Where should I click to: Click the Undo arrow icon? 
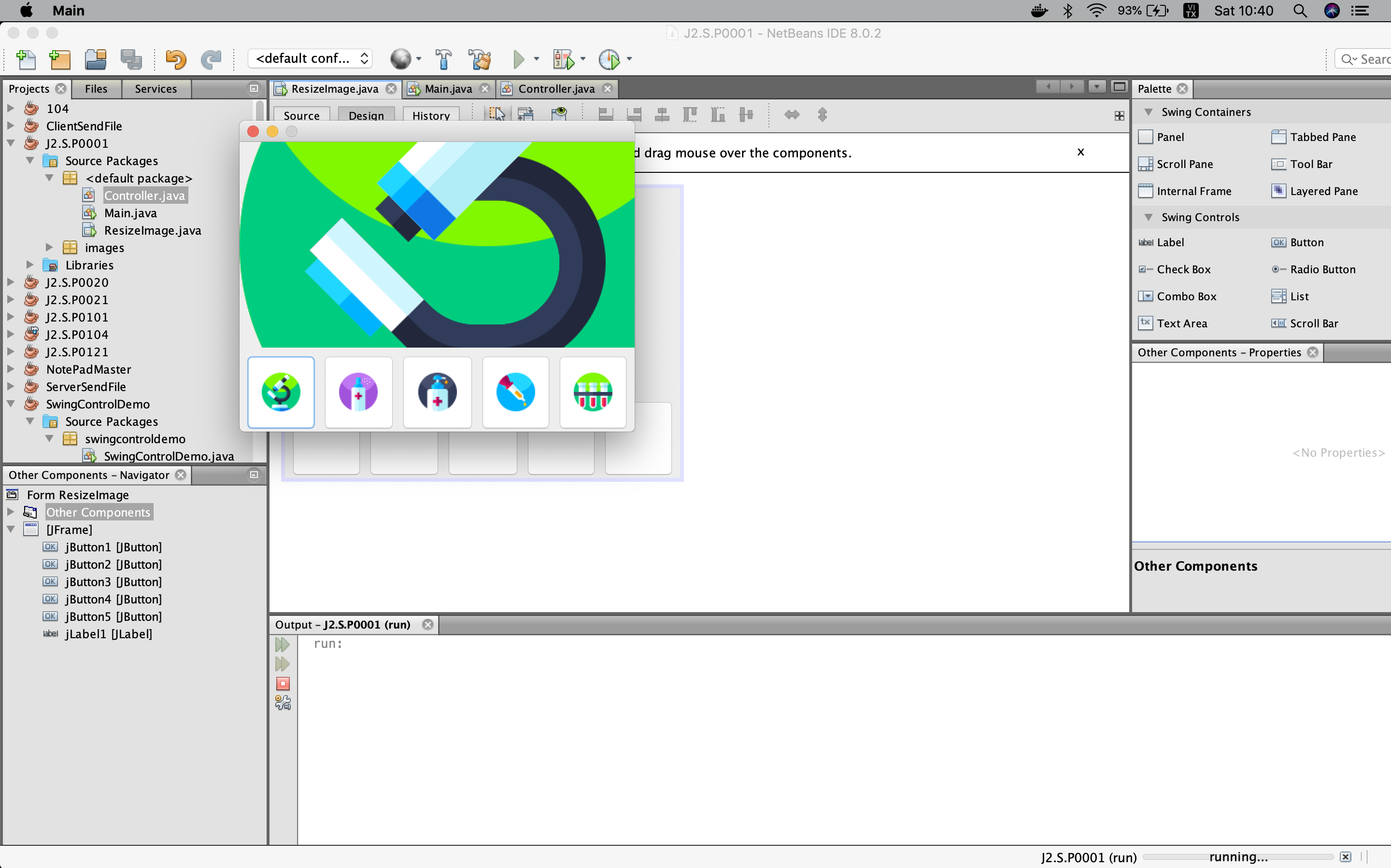176,59
